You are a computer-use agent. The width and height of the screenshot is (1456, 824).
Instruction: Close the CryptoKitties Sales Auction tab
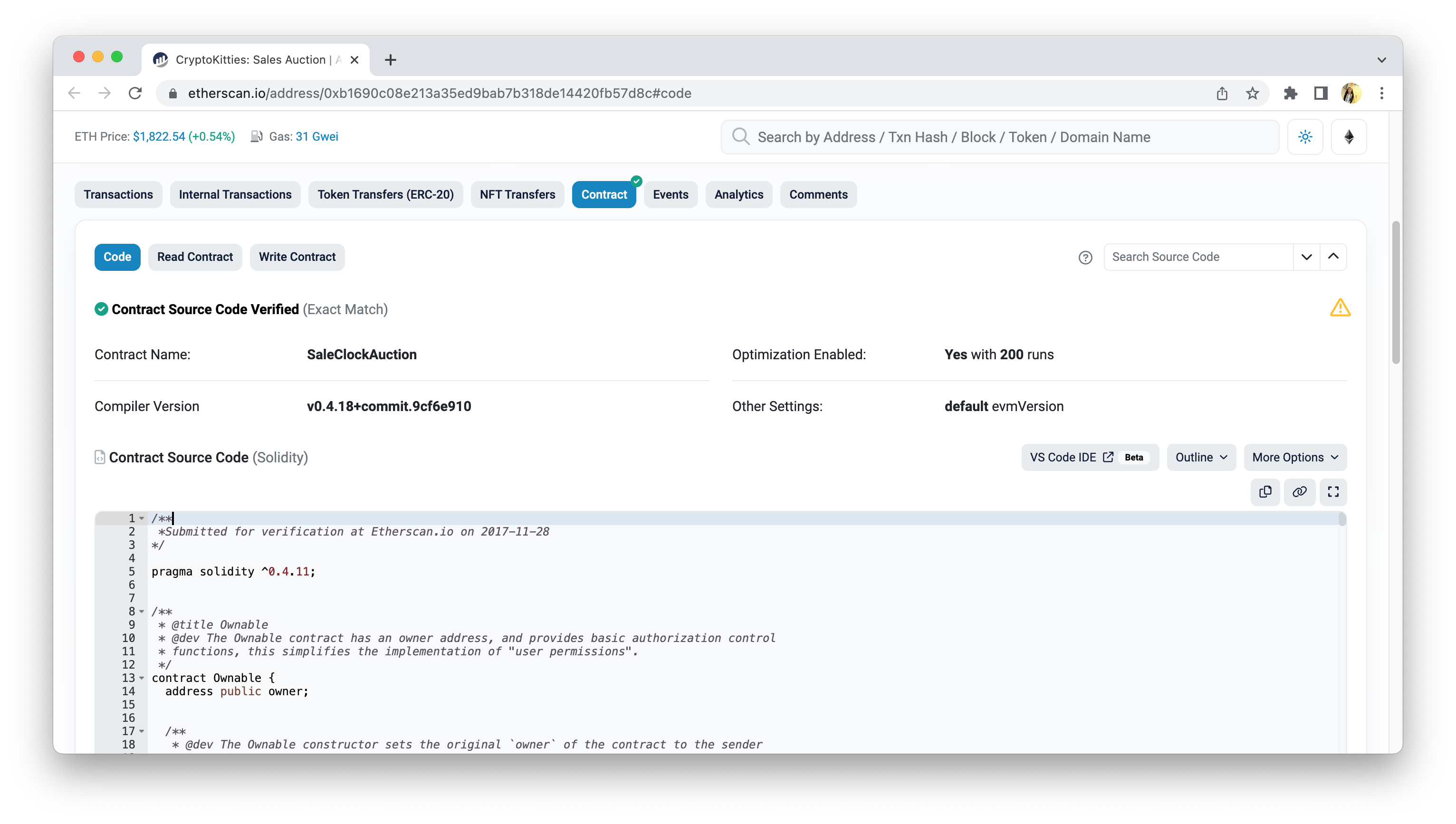(354, 60)
